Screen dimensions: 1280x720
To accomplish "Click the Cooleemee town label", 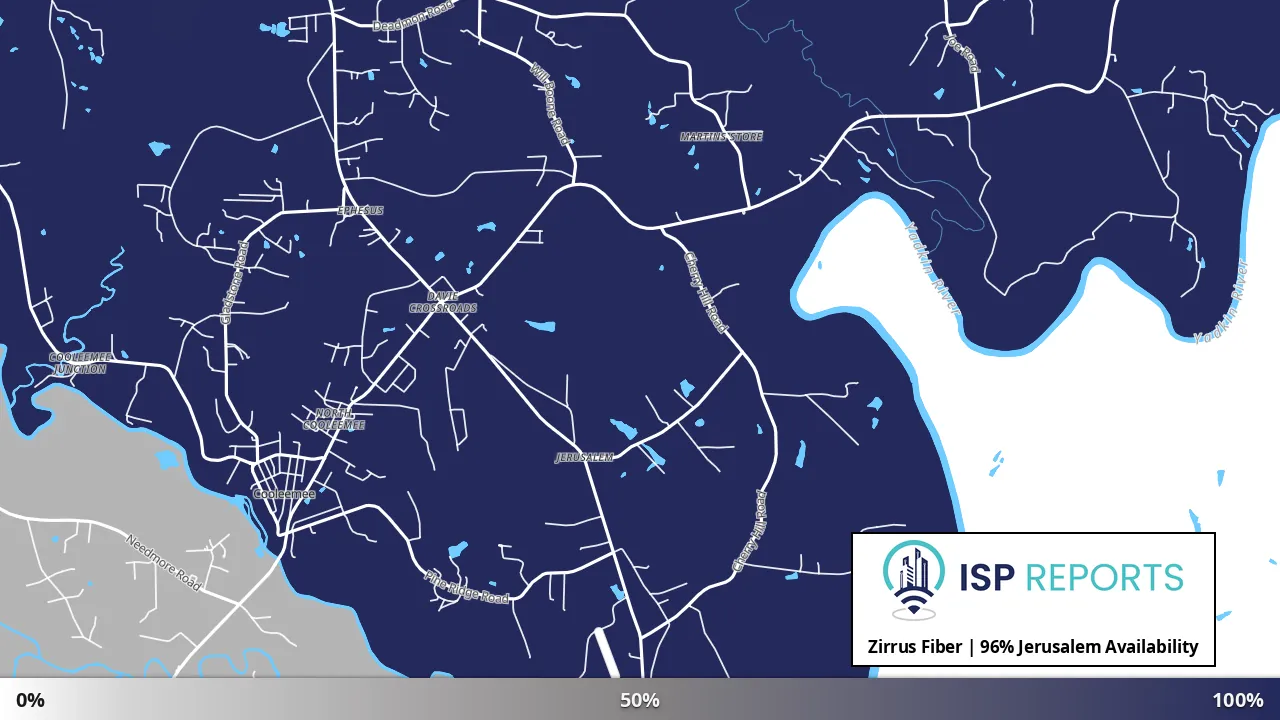I will [284, 494].
